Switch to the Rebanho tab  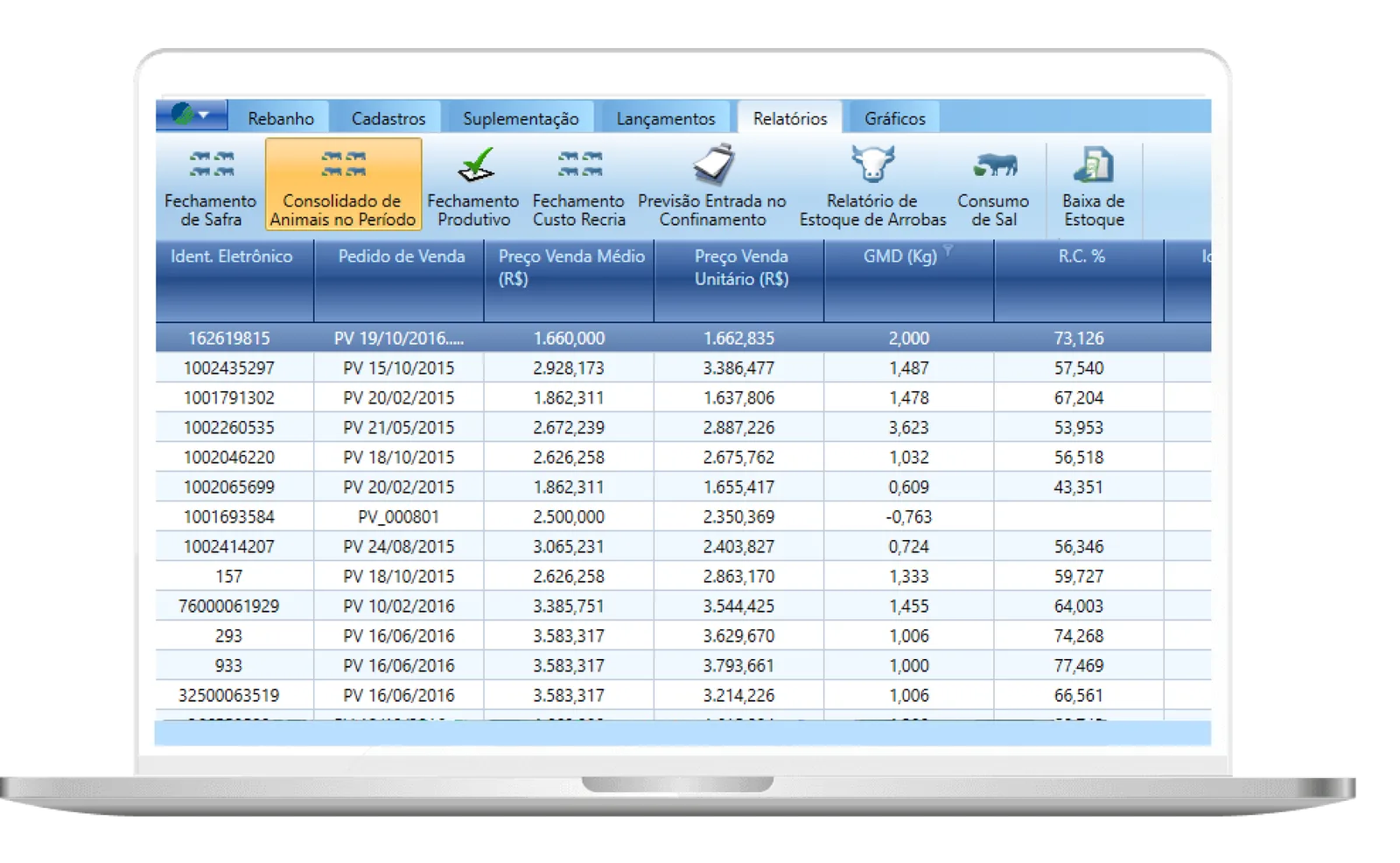280,118
